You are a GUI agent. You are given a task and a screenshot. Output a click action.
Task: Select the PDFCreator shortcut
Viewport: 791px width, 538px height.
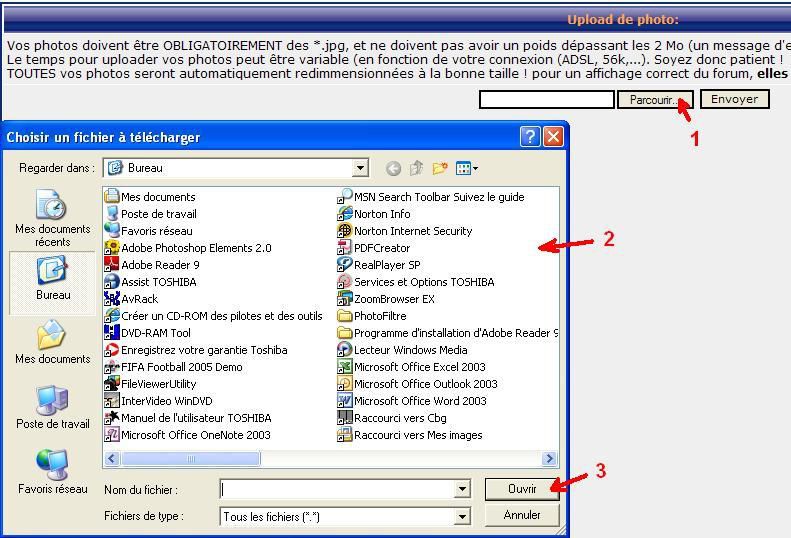click(x=374, y=248)
